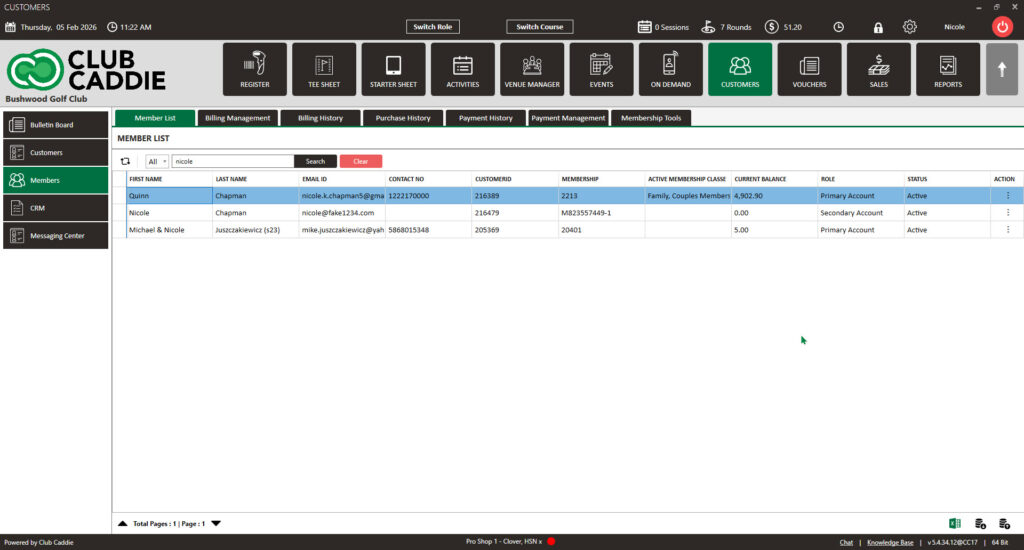Click the refresh icon beside search filter
This screenshot has height=550, width=1024.
[x=126, y=161]
